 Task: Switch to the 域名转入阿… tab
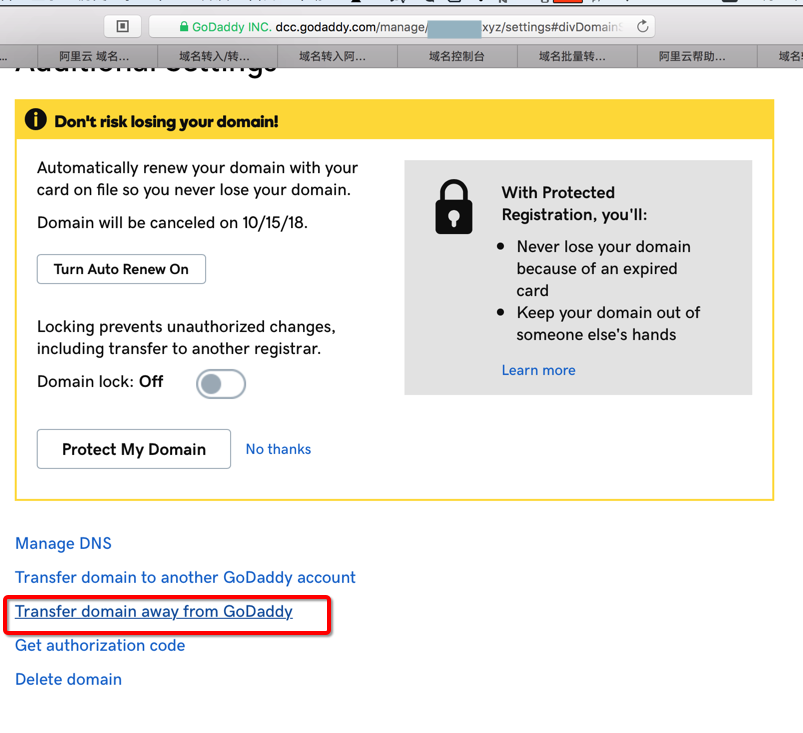coord(334,57)
